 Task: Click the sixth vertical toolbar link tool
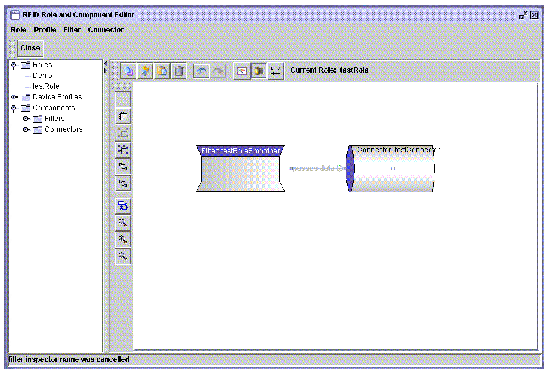(x=123, y=183)
